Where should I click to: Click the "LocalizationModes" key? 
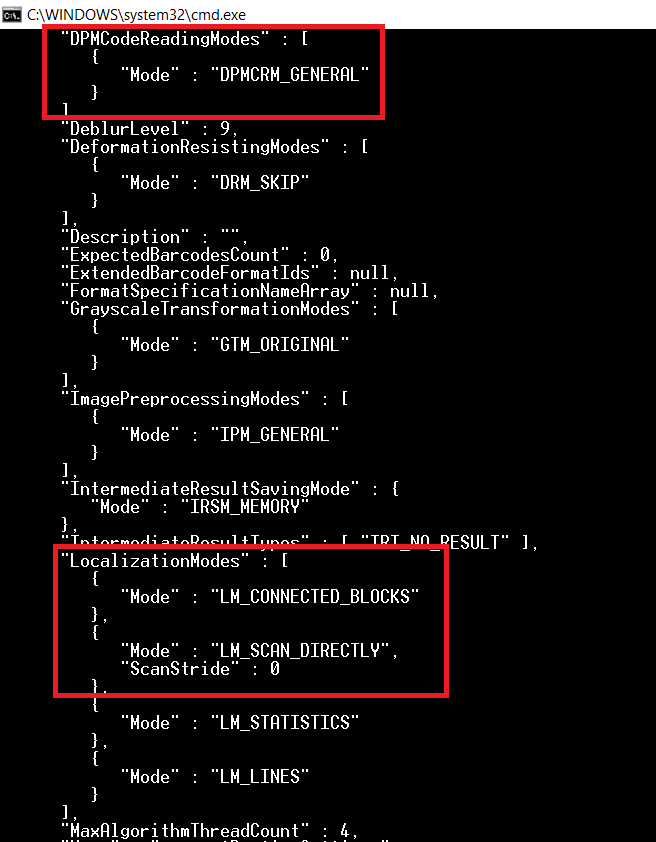(x=155, y=561)
